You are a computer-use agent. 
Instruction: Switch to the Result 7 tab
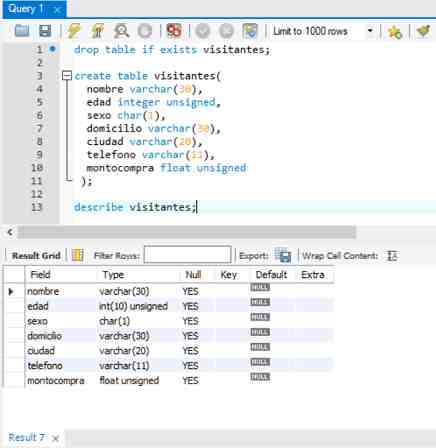[x=26, y=437]
